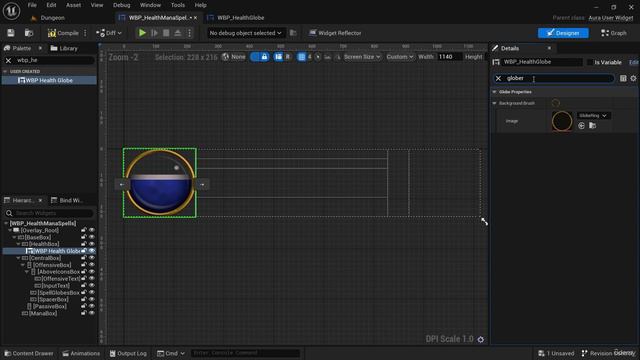Viewport: 640px width, 360px height.
Task: Open the GlobeRing asset dropdown
Action: [x=593, y=116]
